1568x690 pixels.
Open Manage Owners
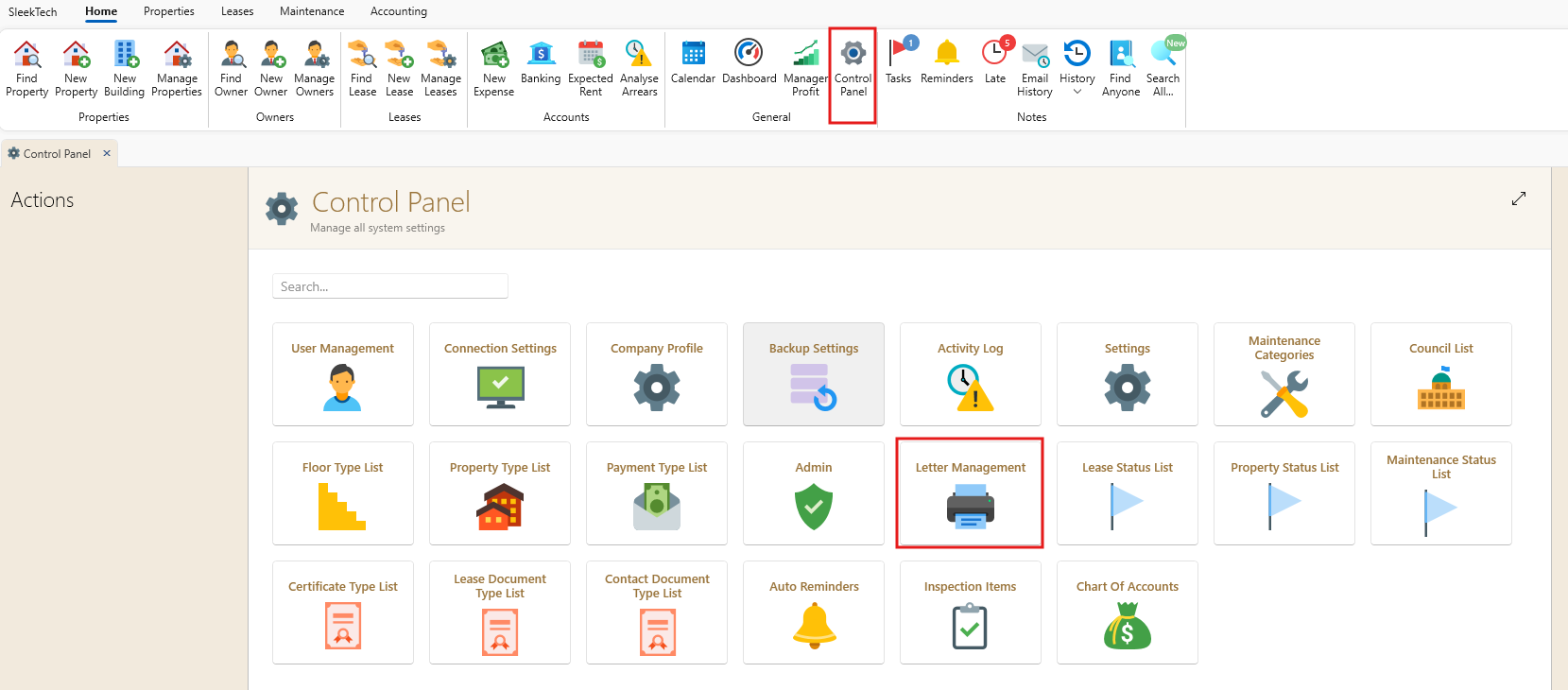point(315,69)
